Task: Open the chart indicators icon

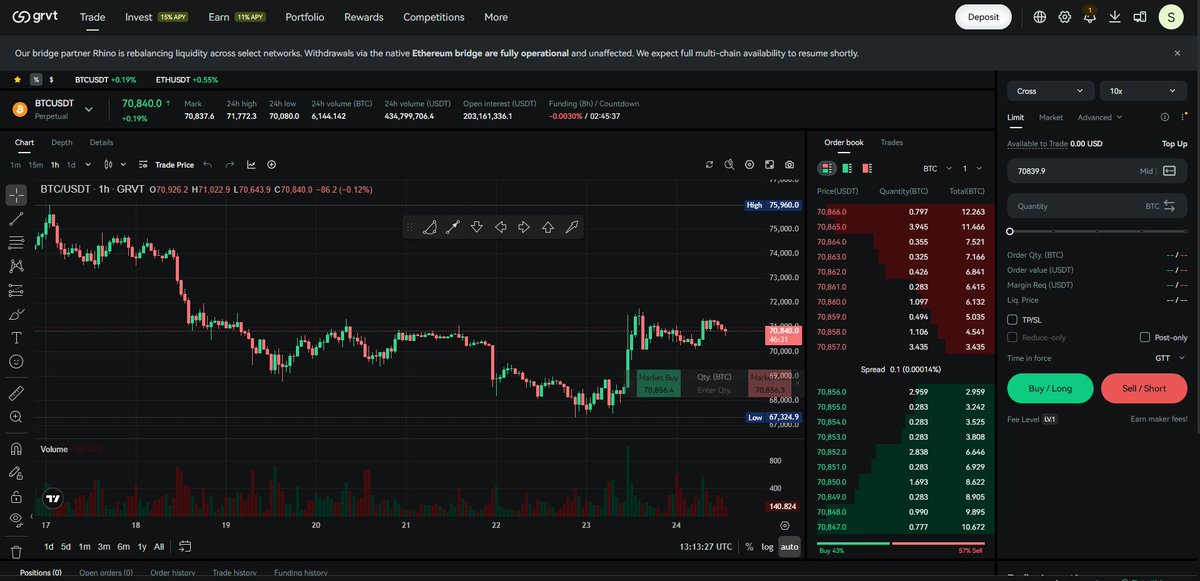Action: point(251,164)
